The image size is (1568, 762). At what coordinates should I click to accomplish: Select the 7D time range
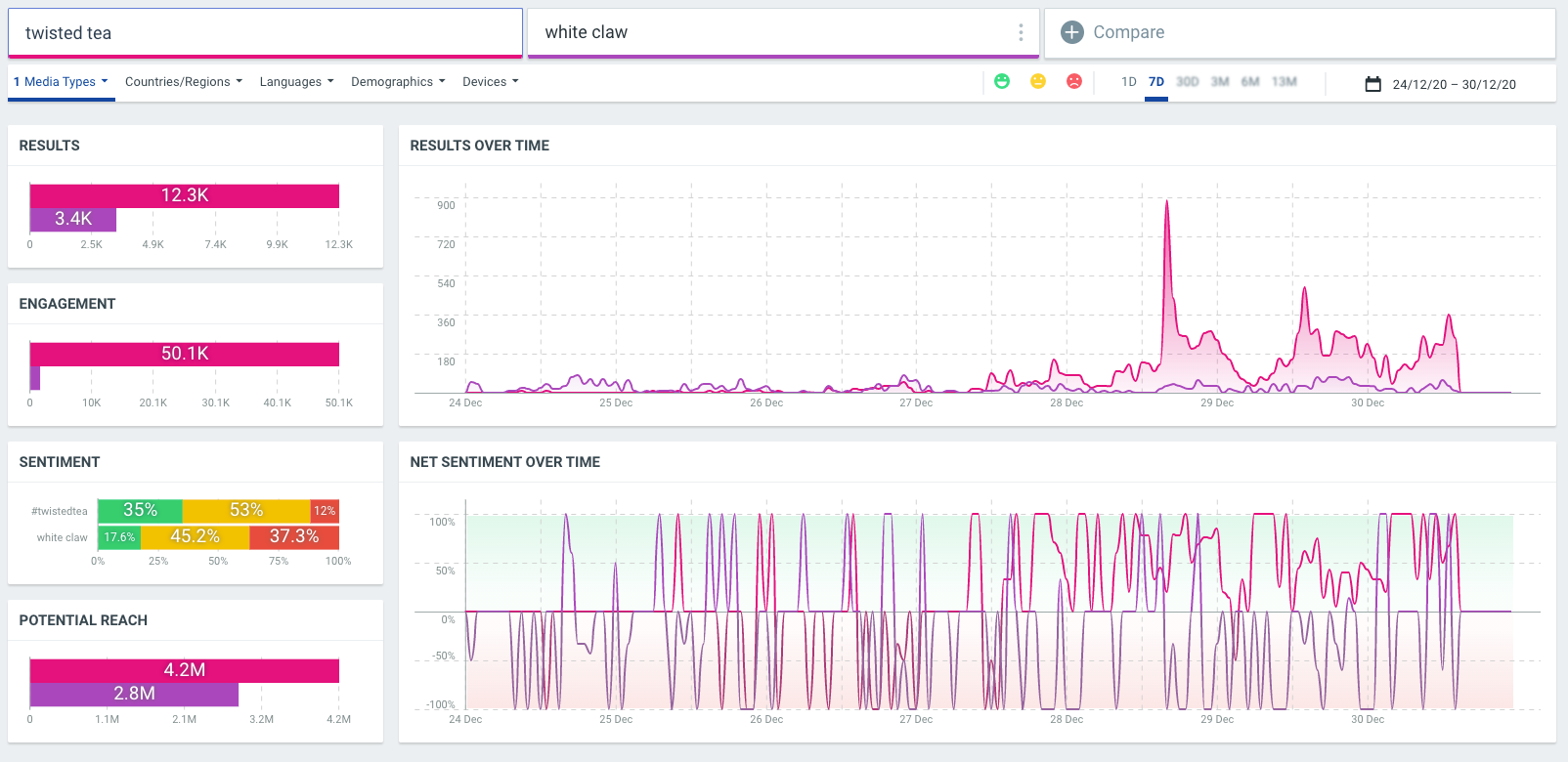coord(1156,82)
